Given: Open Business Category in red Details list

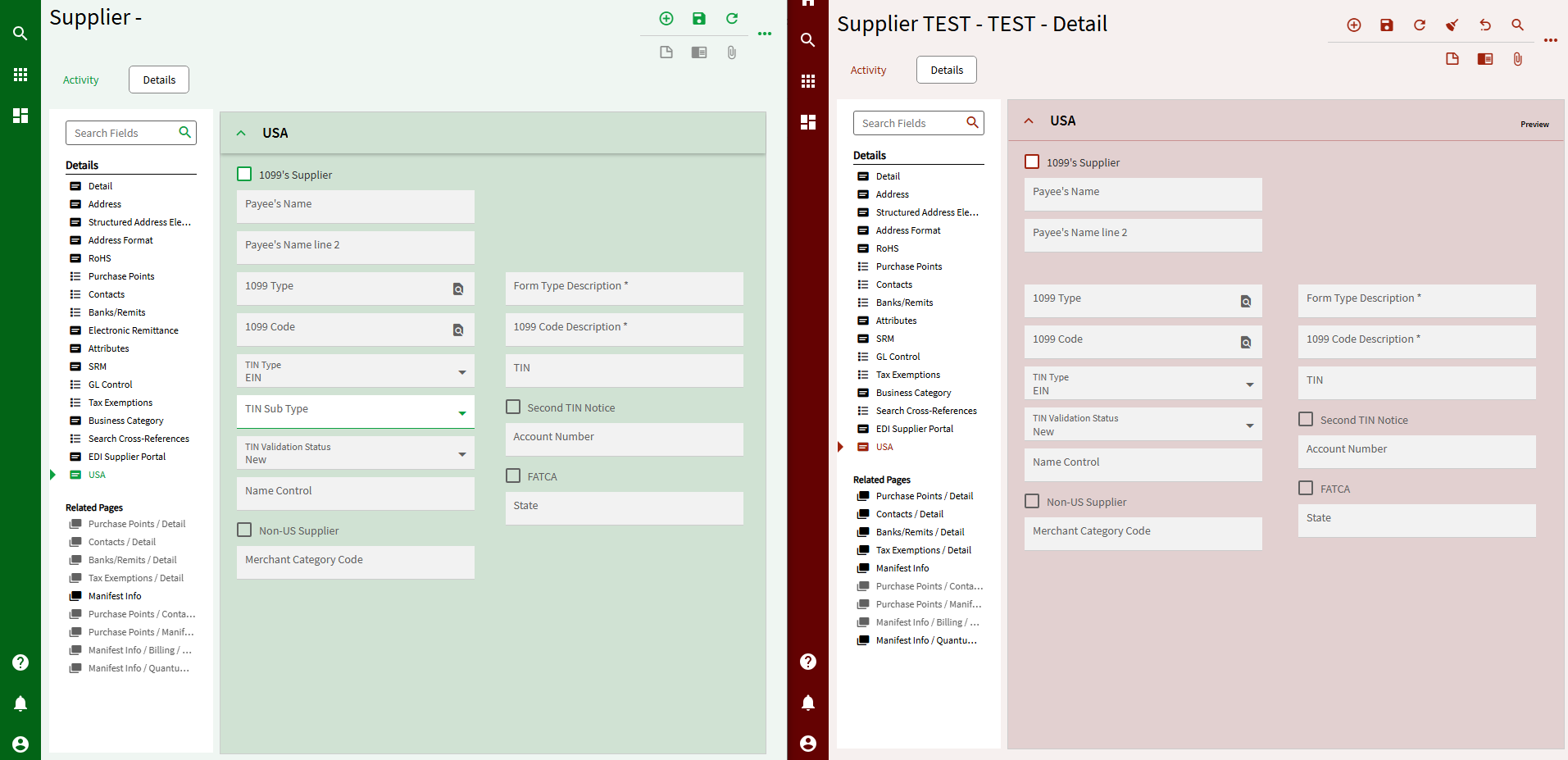Looking at the screenshot, I should (x=913, y=393).
